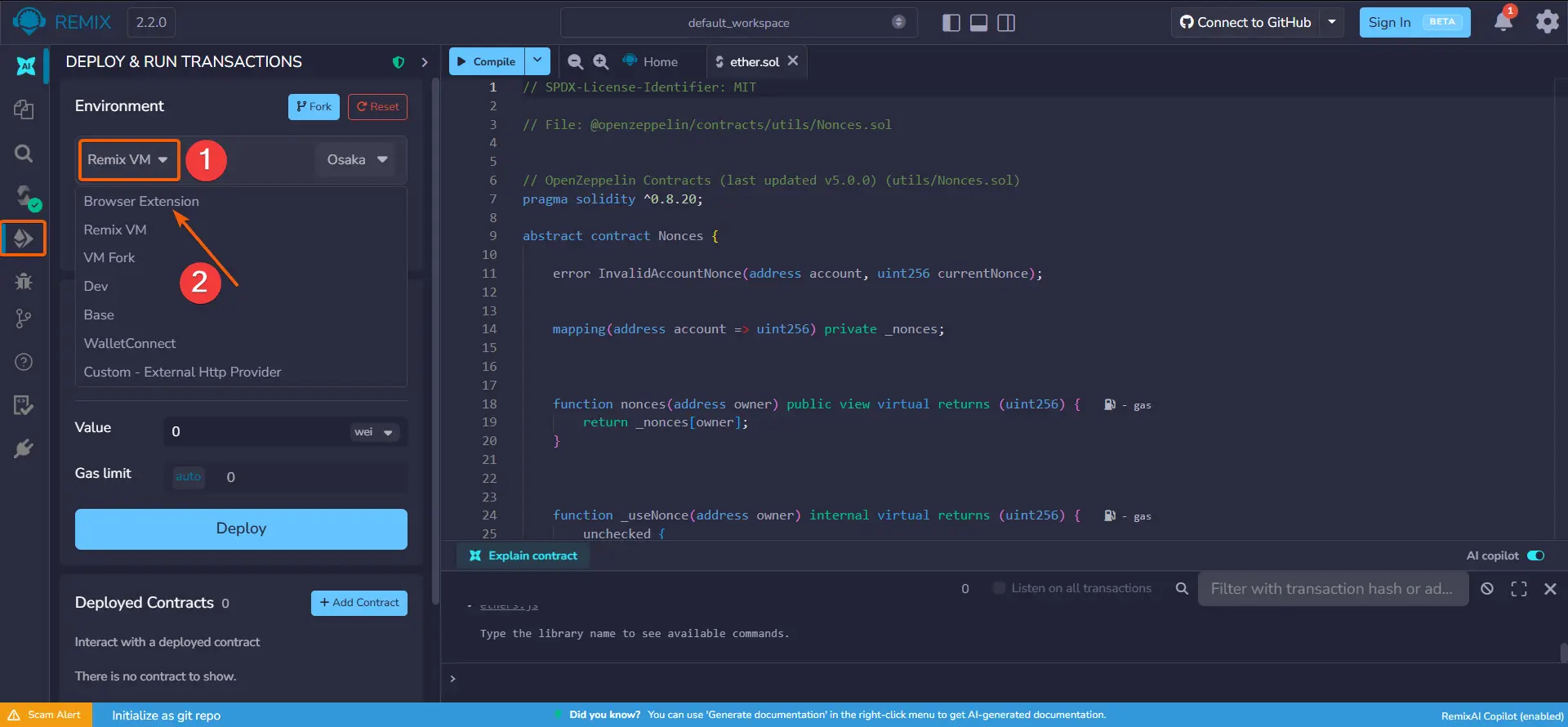
Task: Toggle the gas limit auto option
Action: click(x=188, y=476)
